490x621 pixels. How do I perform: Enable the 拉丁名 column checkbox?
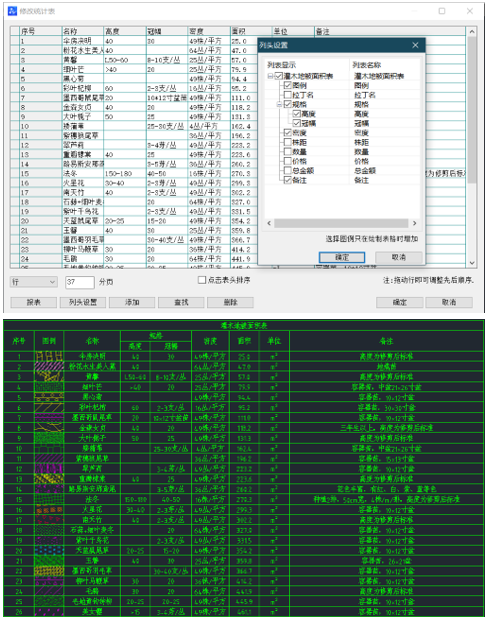(x=288, y=95)
